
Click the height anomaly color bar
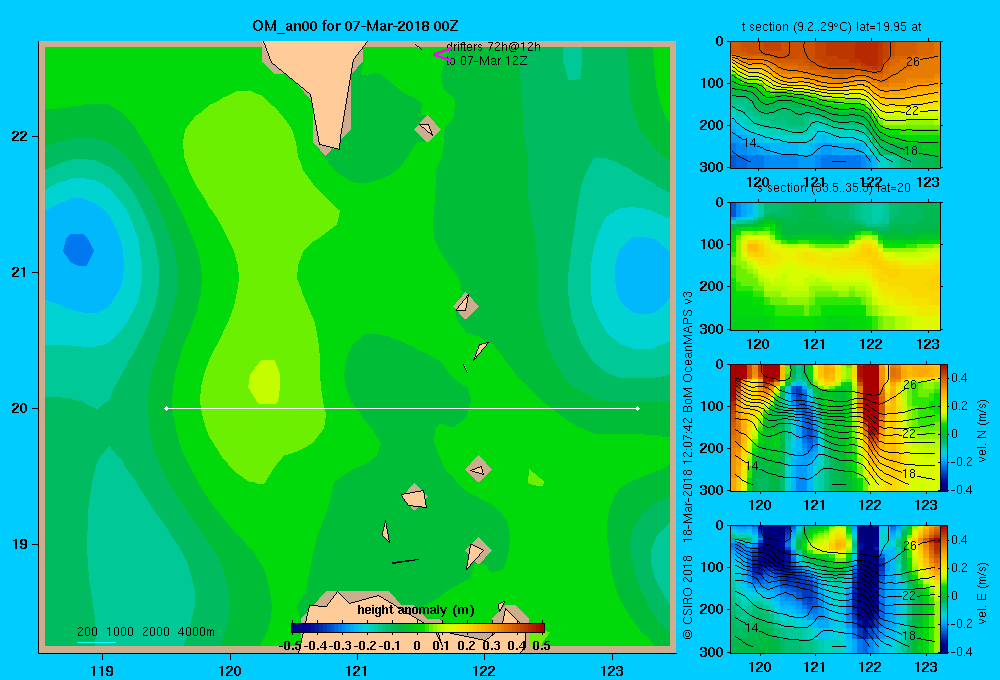point(418,628)
